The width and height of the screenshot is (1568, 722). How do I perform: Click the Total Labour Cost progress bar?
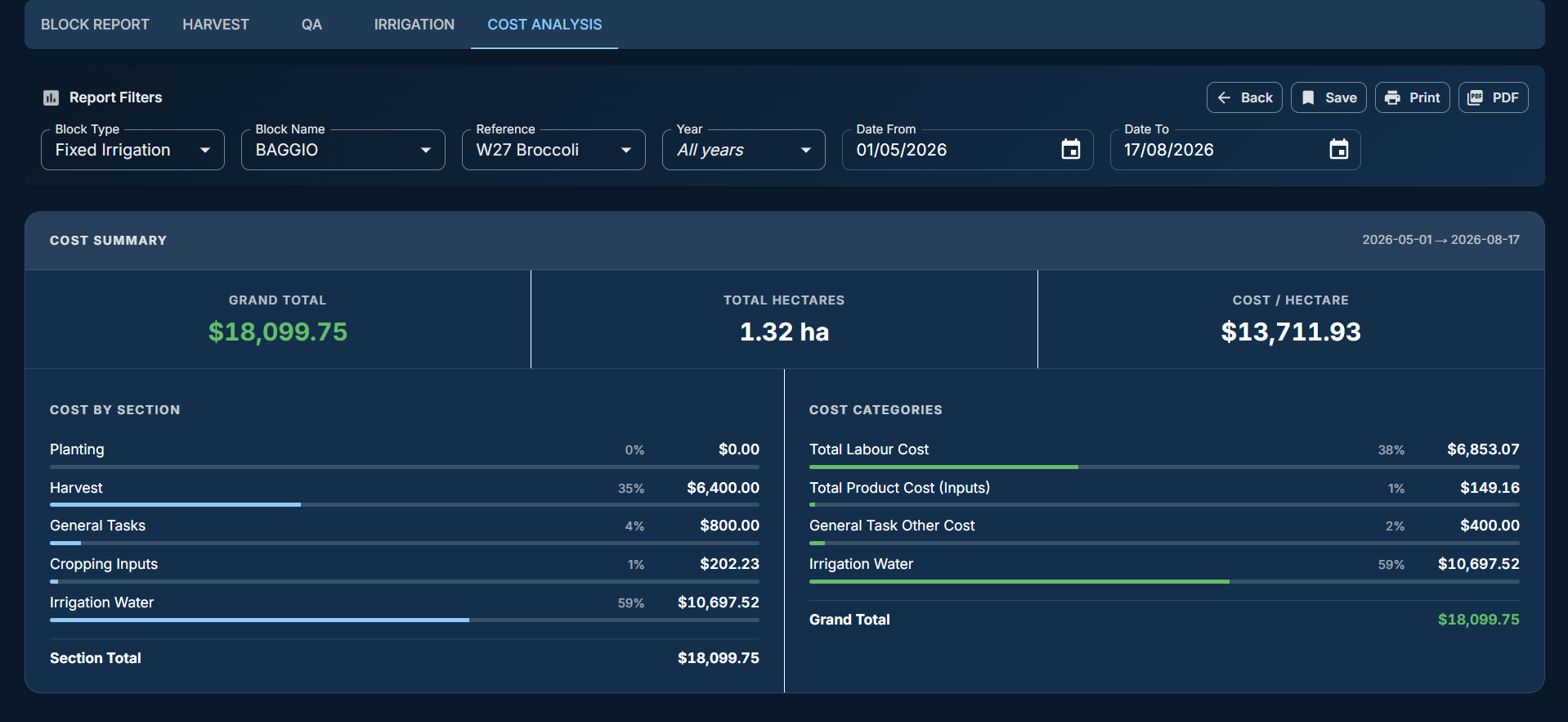click(x=1164, y=467)
